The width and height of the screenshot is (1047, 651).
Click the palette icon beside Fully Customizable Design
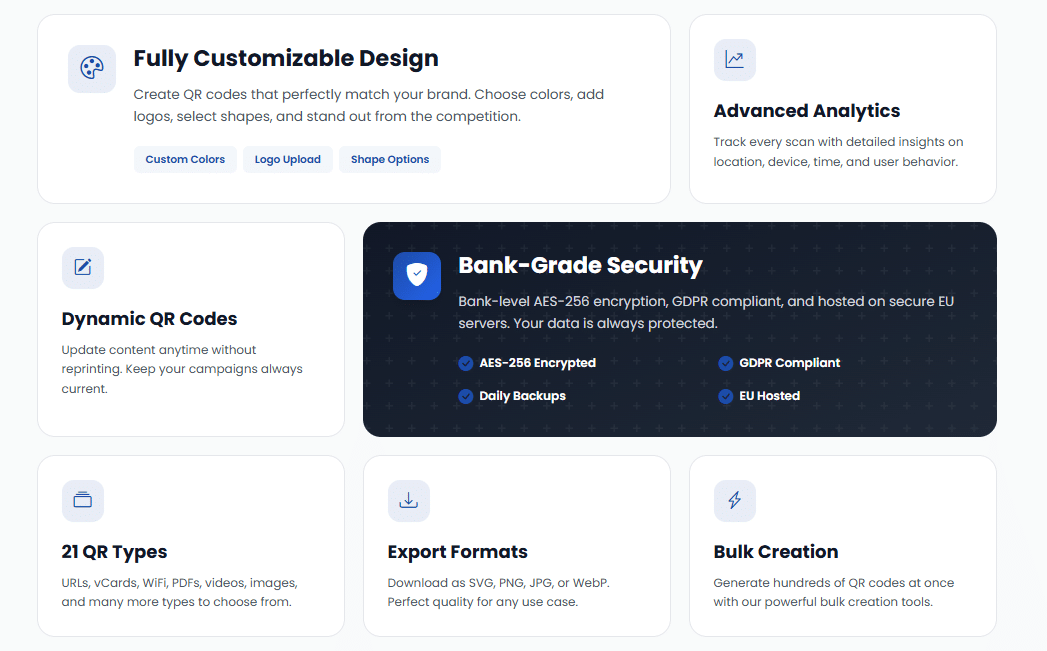(92, 68)
